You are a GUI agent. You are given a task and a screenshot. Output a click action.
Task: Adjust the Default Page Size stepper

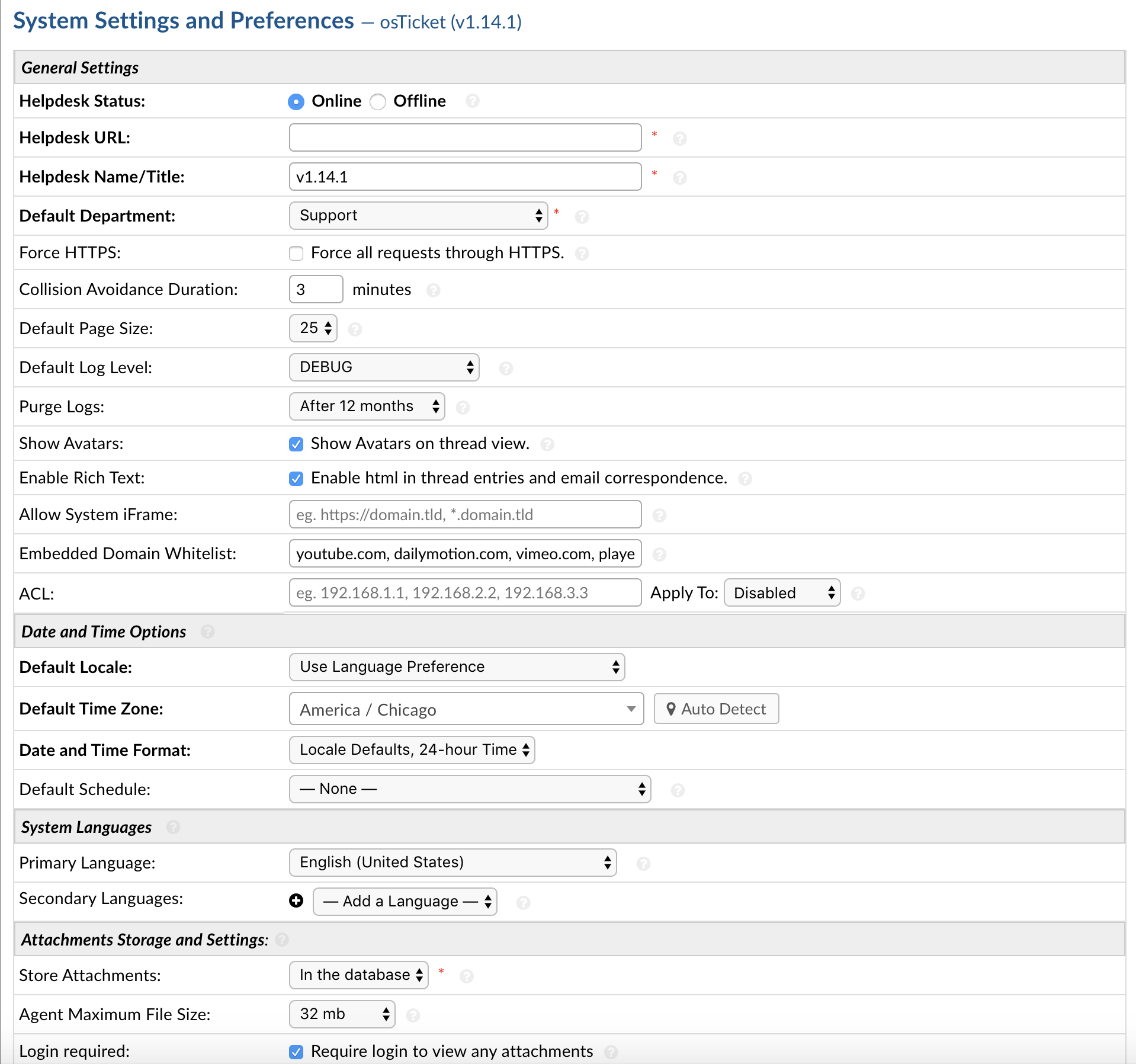pos(313,328)
